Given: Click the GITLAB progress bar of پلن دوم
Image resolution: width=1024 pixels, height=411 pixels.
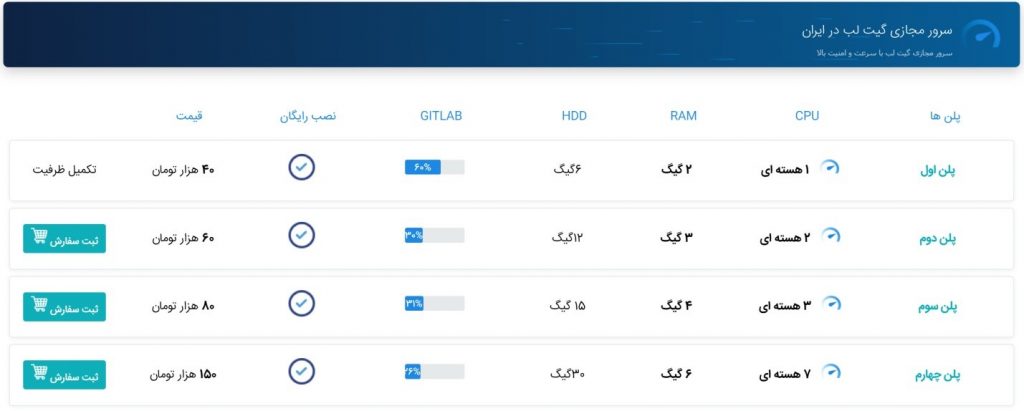Looking at the screenshot, I should point(434,235).
